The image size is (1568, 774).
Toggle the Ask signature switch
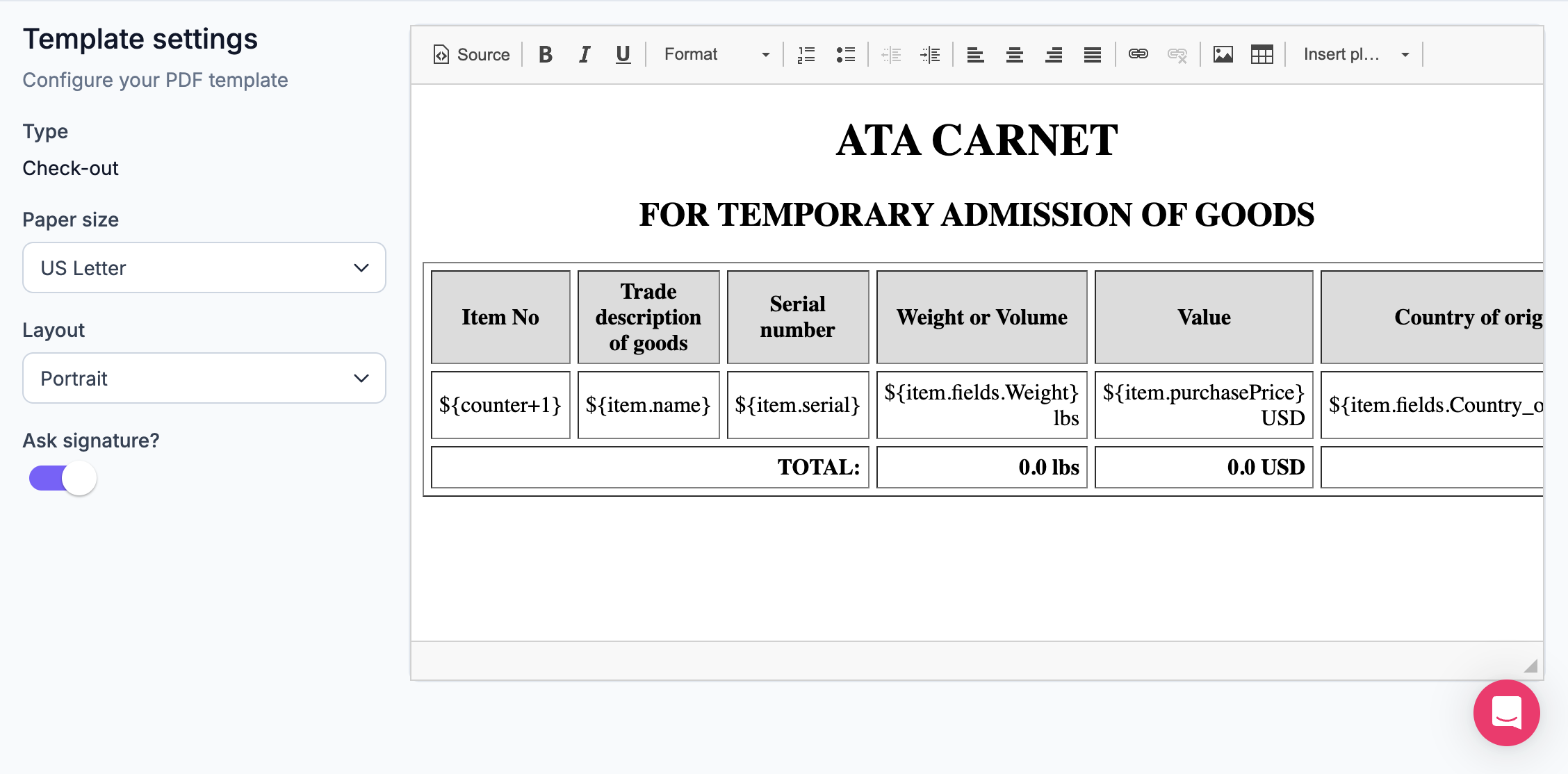click(63, 478)
